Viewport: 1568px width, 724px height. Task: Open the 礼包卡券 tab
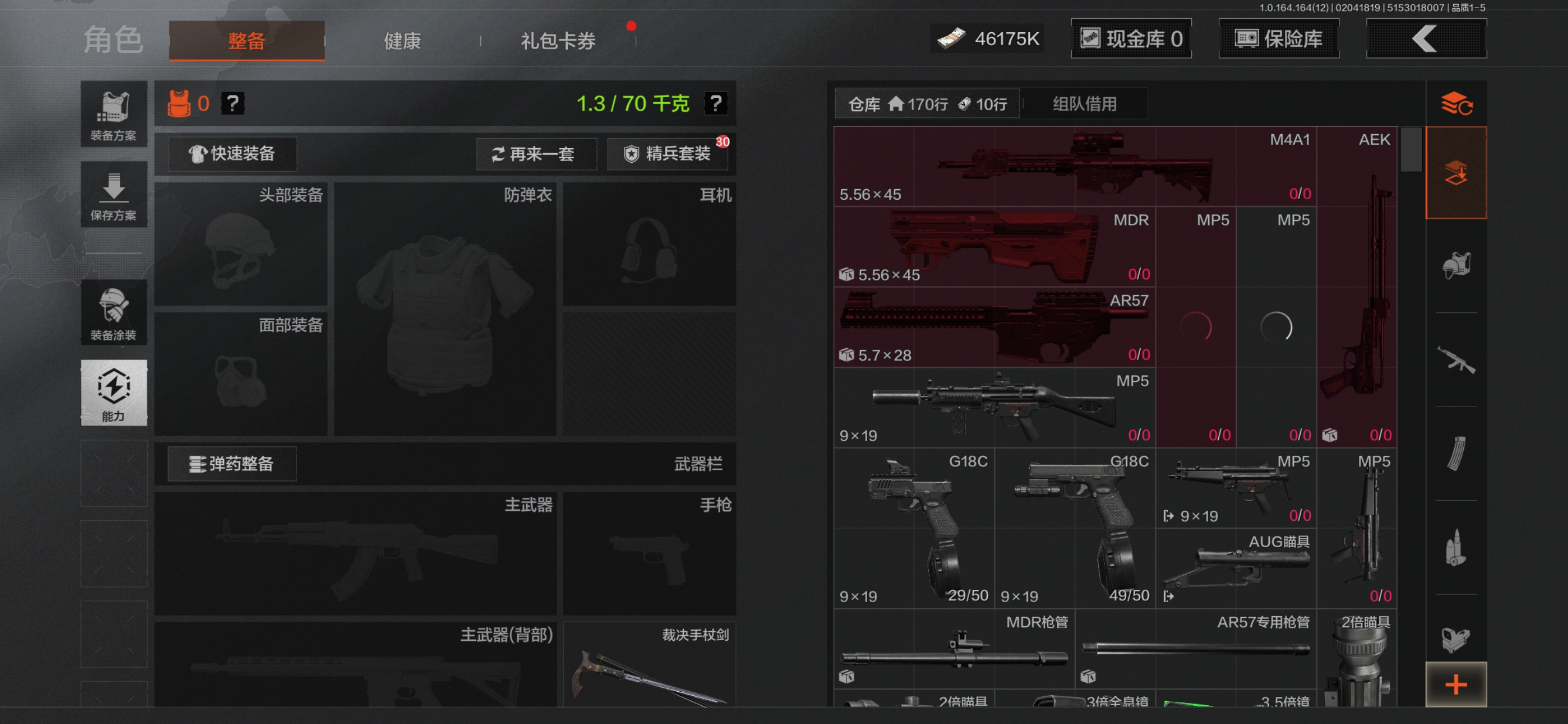click(558, 41)
